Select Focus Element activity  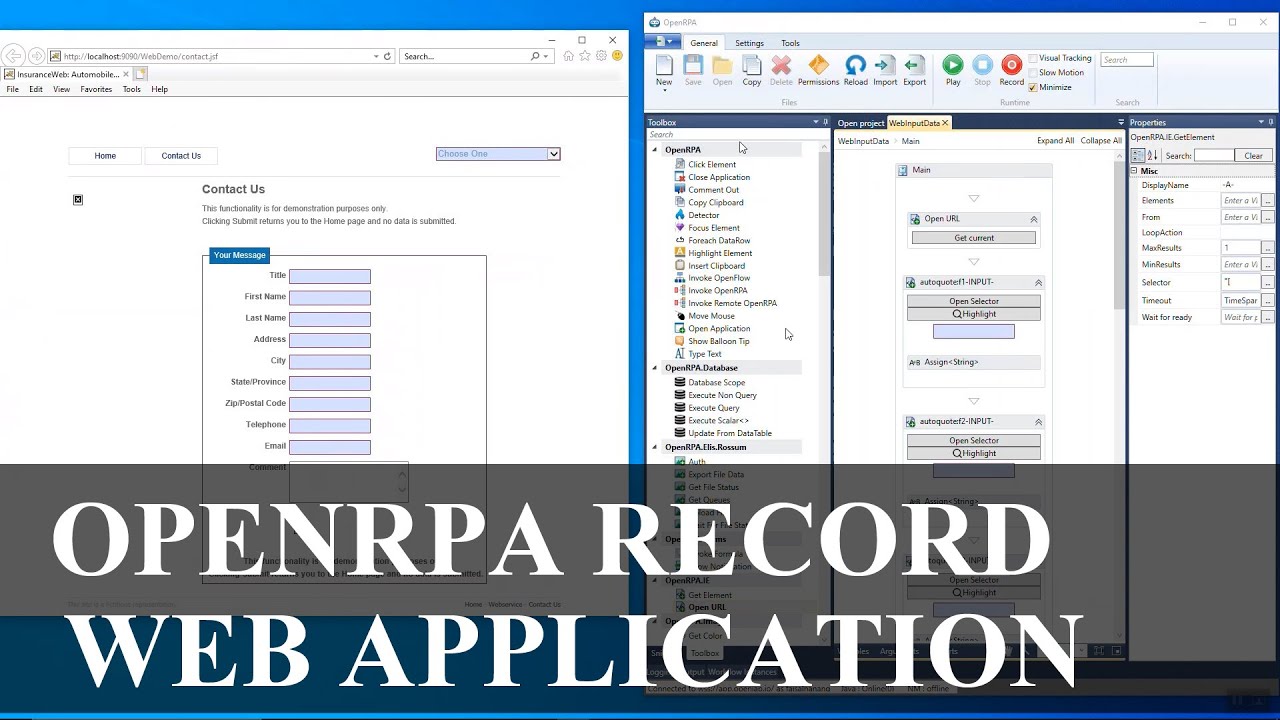(x=713, y=228)
